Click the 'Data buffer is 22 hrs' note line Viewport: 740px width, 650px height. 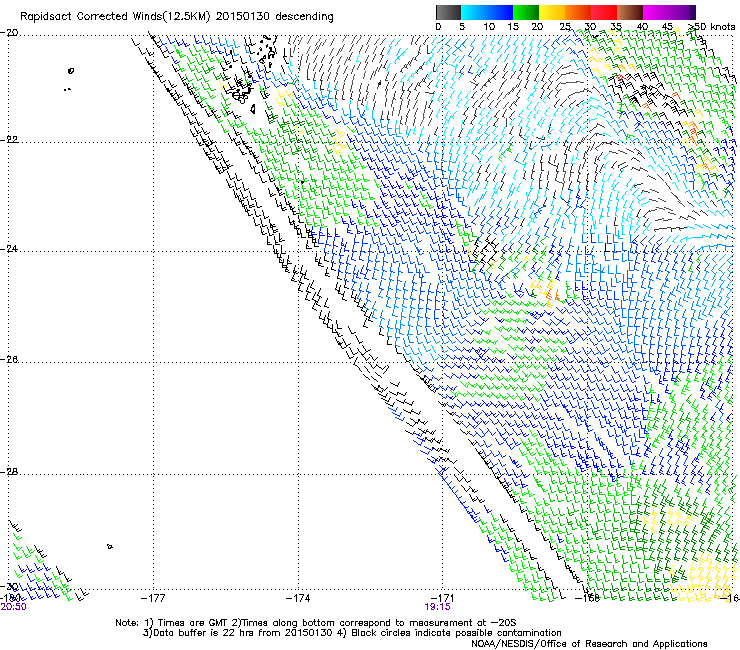(x=352, y=633)
